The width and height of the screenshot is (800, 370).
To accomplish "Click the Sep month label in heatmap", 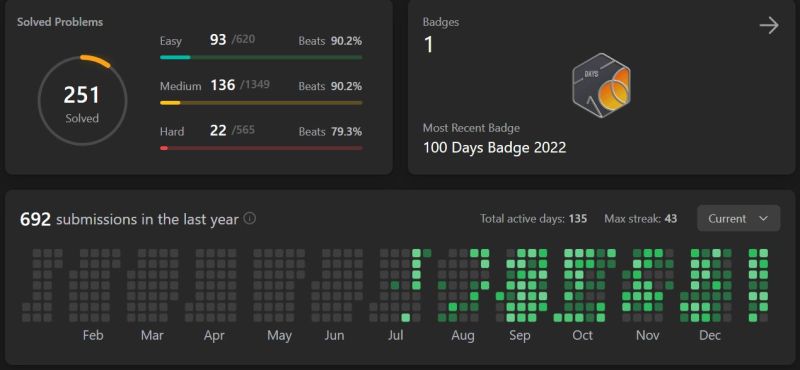I will point(519,335).
